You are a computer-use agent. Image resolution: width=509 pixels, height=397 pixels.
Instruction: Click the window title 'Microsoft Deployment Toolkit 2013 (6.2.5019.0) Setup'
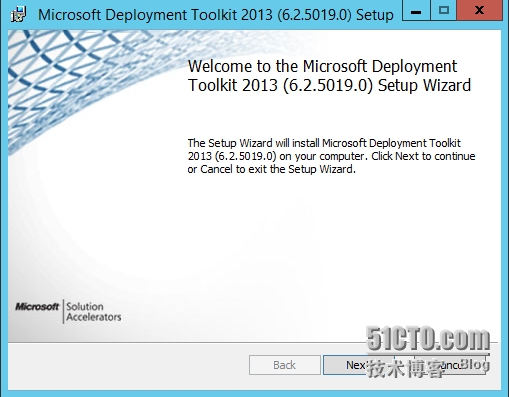pos(216,15)
